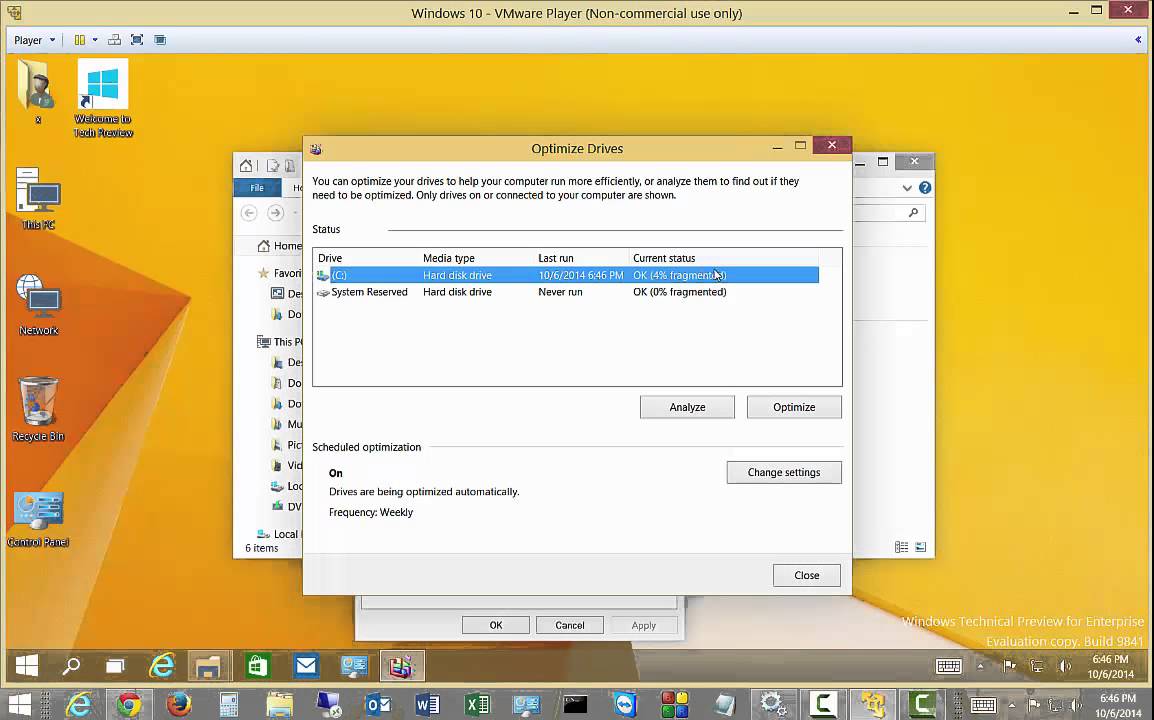This screenshot has height=720, width=1154.
Task: Select the Recycle Bin desktop icon
Action: tap(38, 409)
